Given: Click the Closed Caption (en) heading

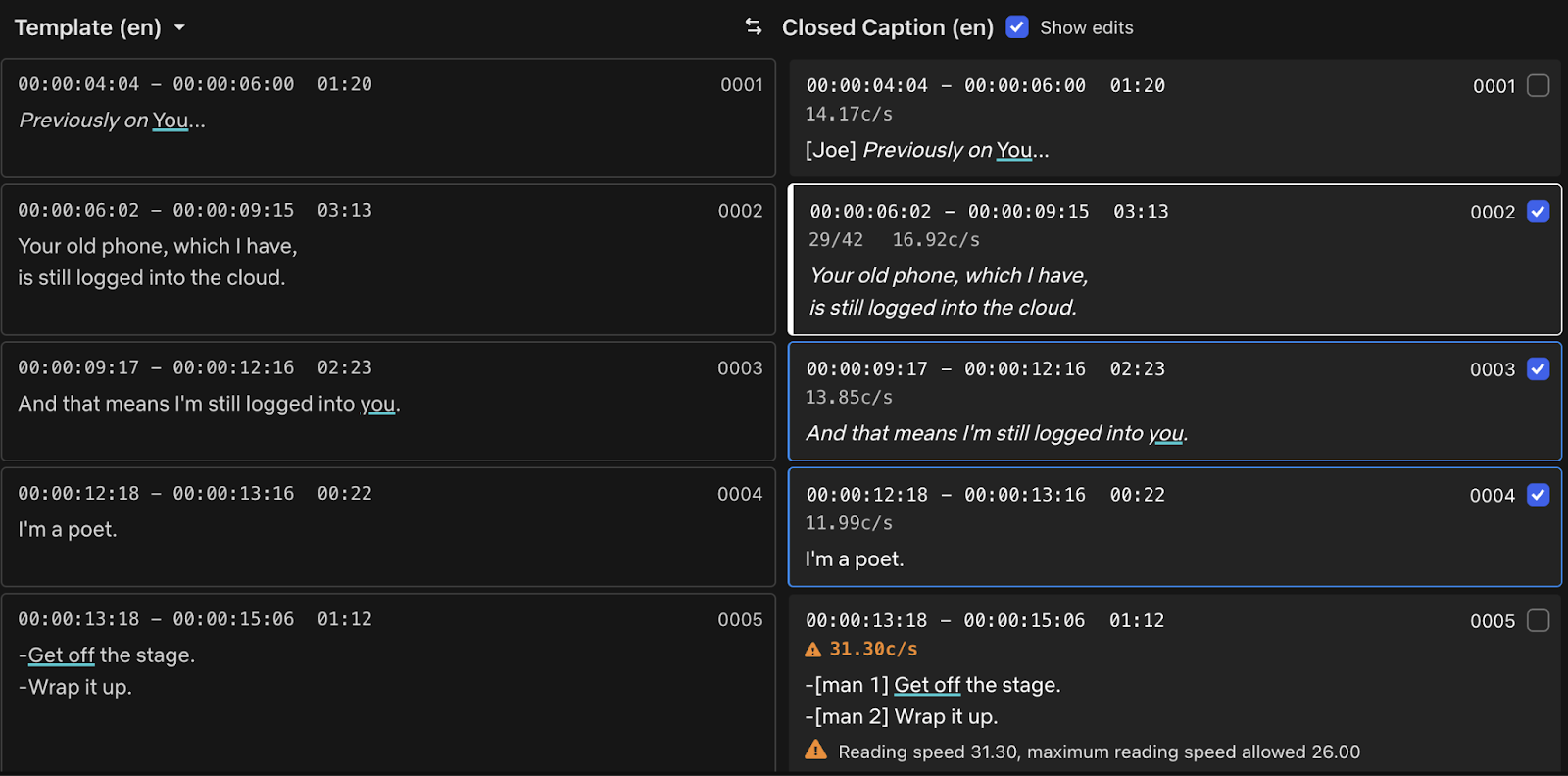Looking at the screenshot, I should (x=887, y=27).
